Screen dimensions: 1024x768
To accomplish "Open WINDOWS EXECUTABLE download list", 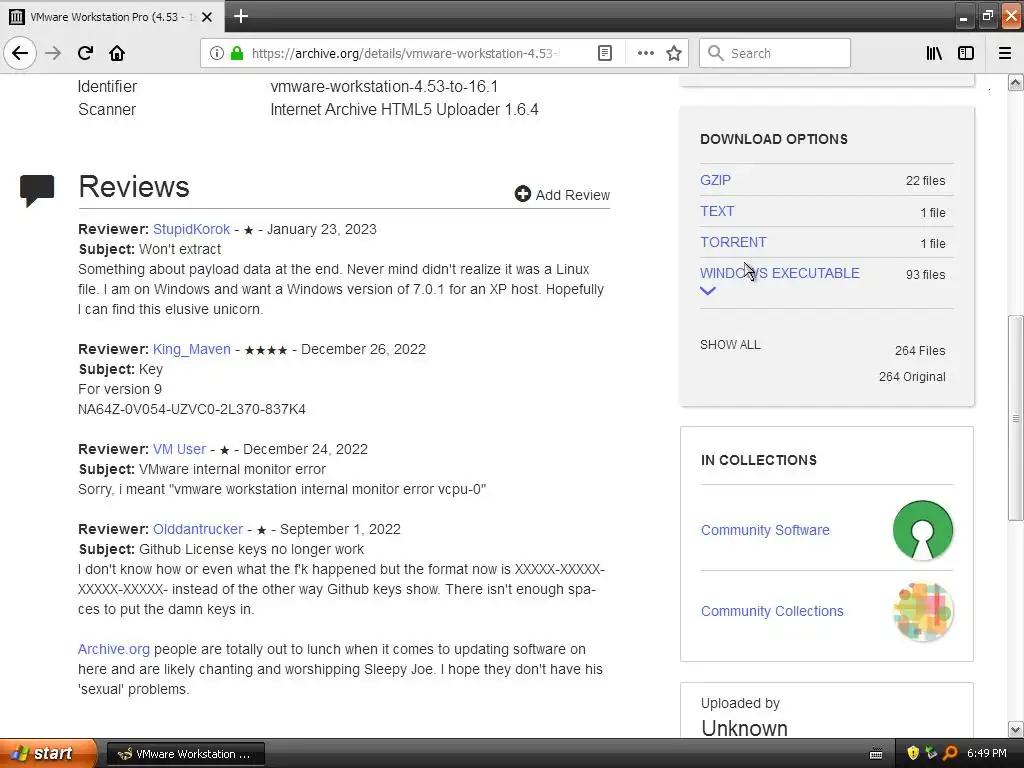I will (780, 273).
